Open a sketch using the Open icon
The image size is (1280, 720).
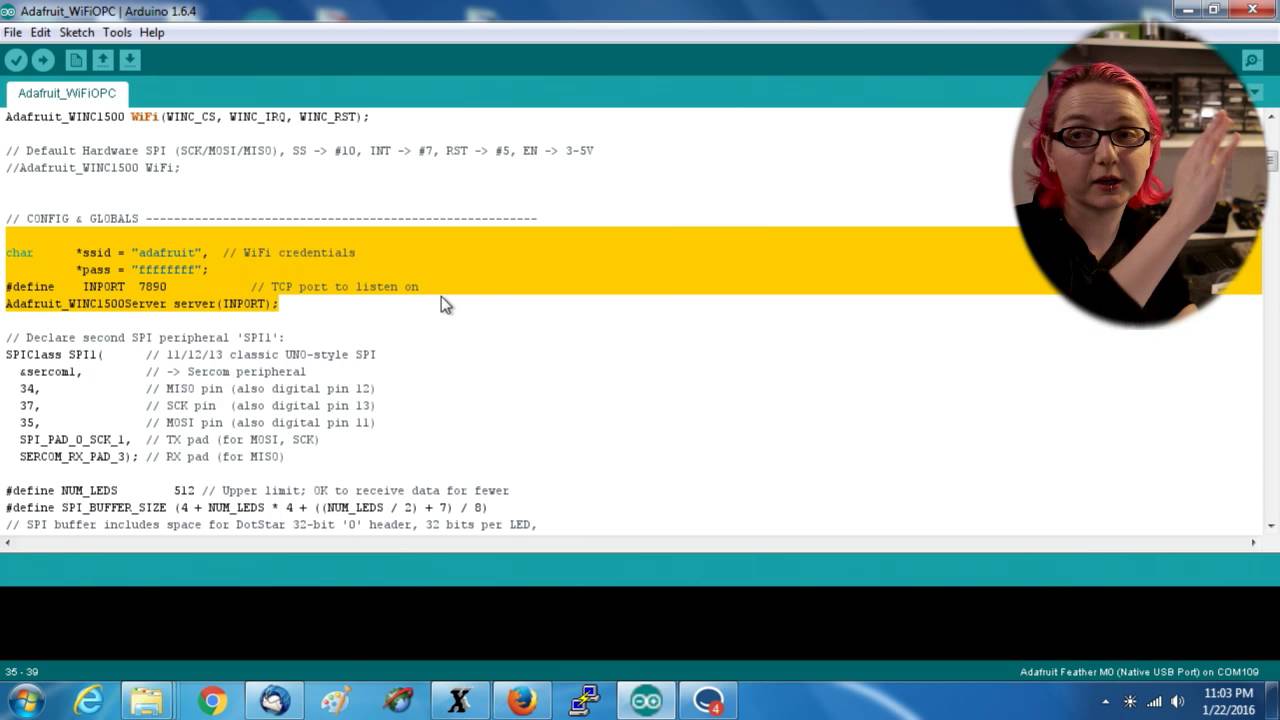point(103,61)
